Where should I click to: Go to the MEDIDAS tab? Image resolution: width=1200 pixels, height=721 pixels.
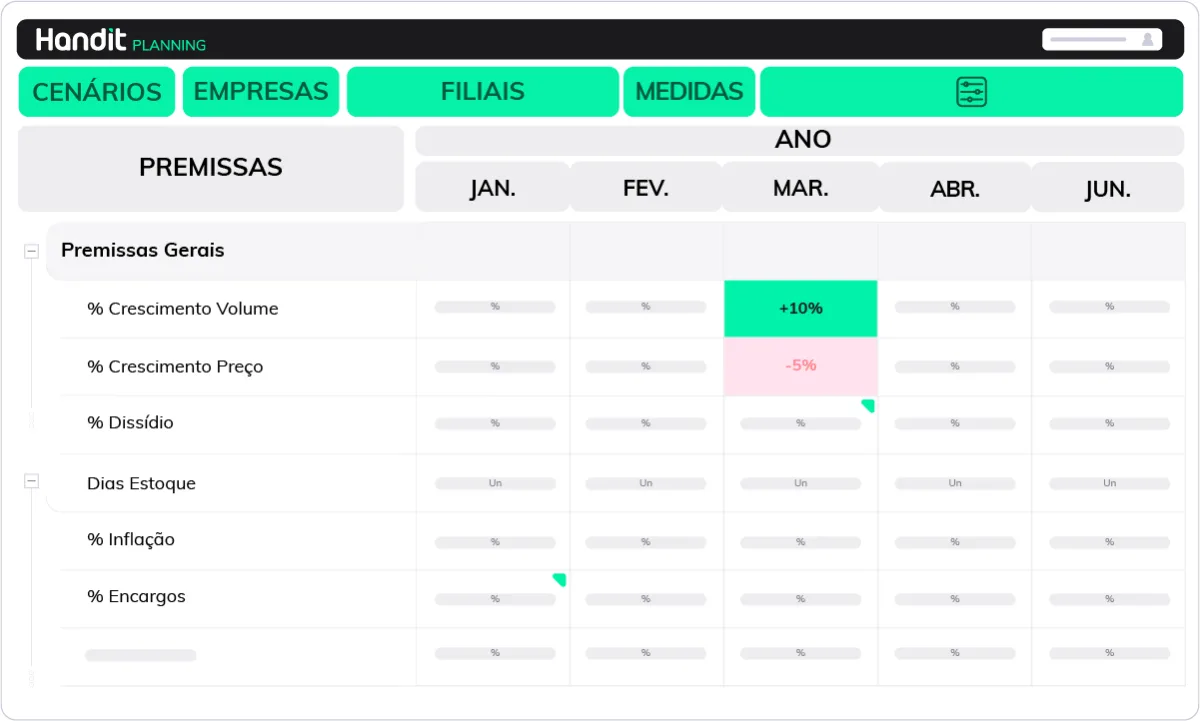pos(689,92)
